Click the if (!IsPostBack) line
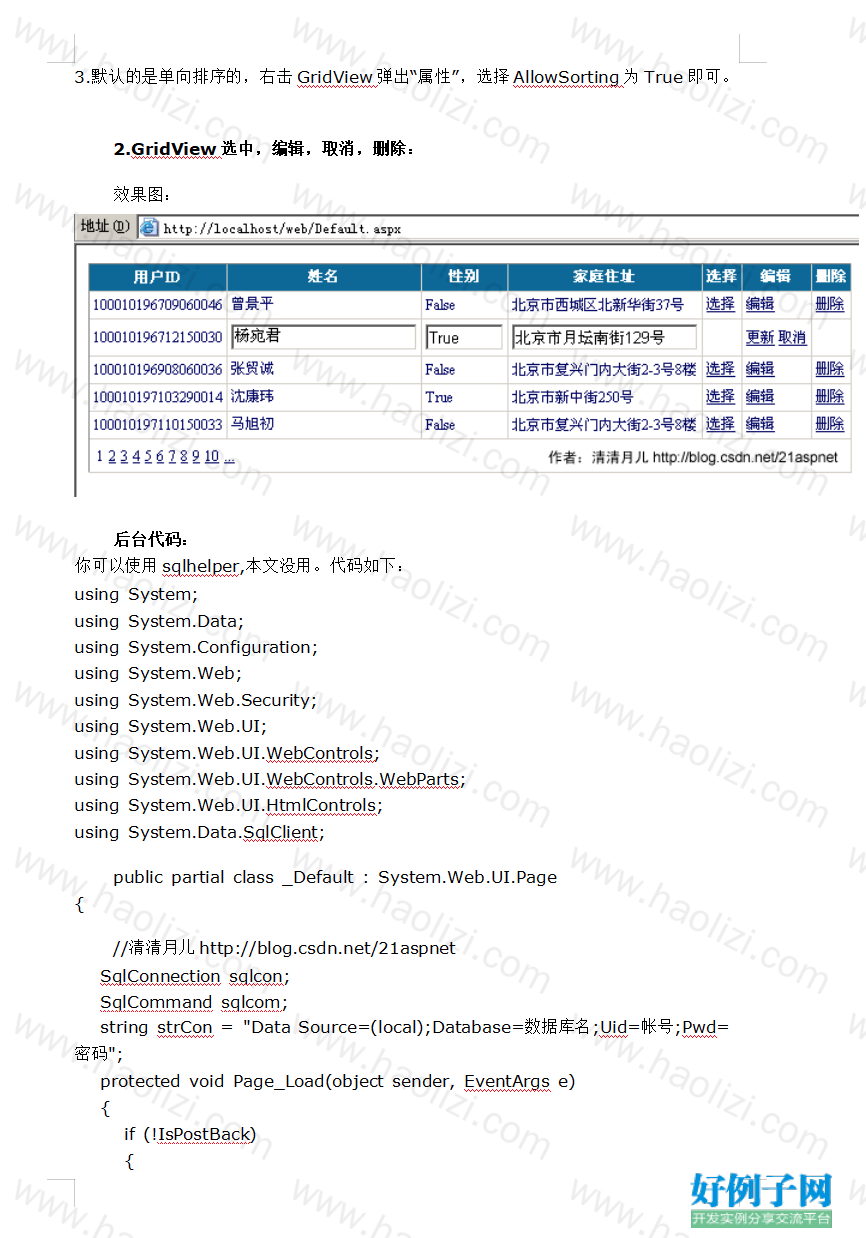The image size is (866, 1238). [190, 1134]
